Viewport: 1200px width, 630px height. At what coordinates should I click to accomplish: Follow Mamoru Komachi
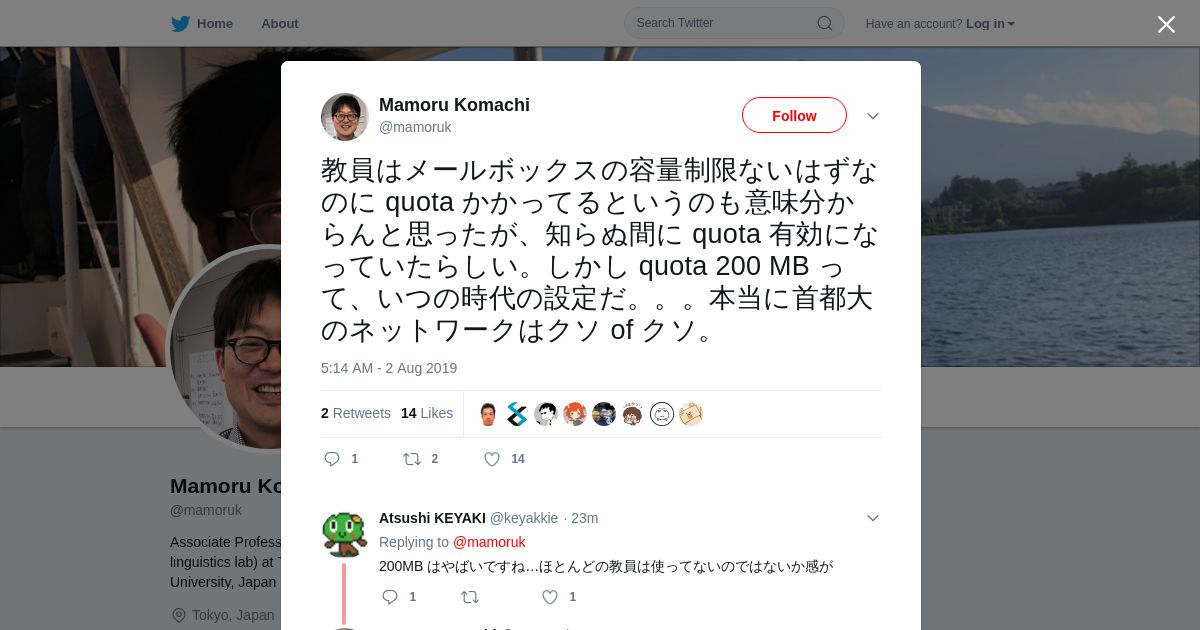[794, 116]
